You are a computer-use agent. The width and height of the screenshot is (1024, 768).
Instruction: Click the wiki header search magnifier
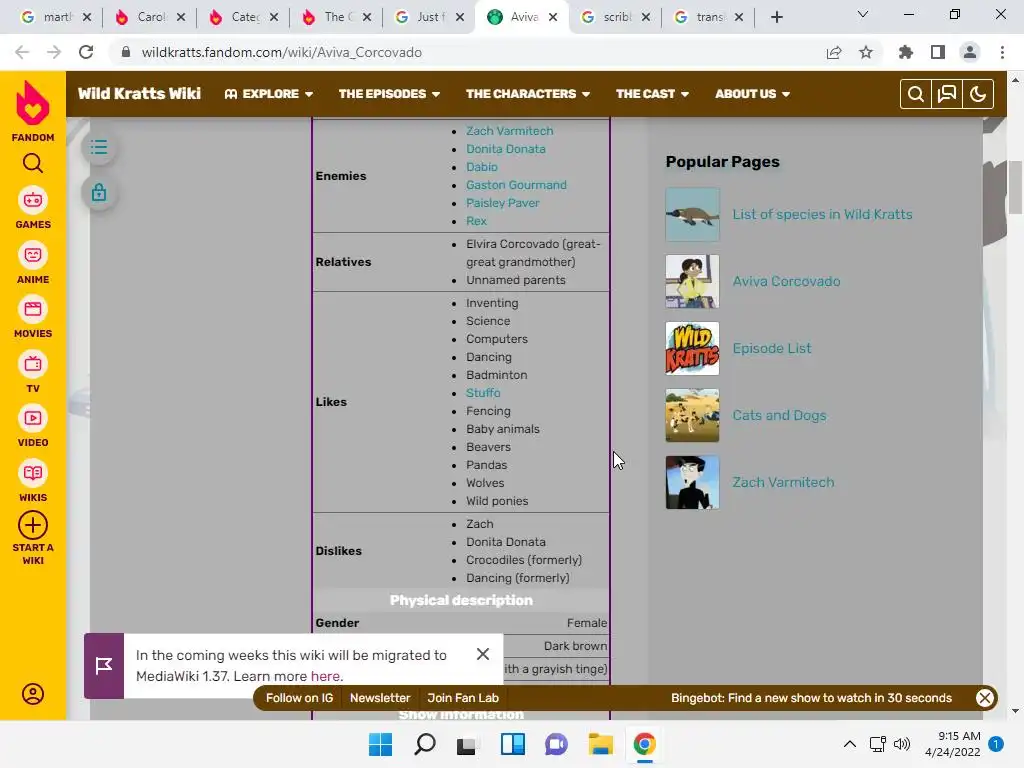916,94
